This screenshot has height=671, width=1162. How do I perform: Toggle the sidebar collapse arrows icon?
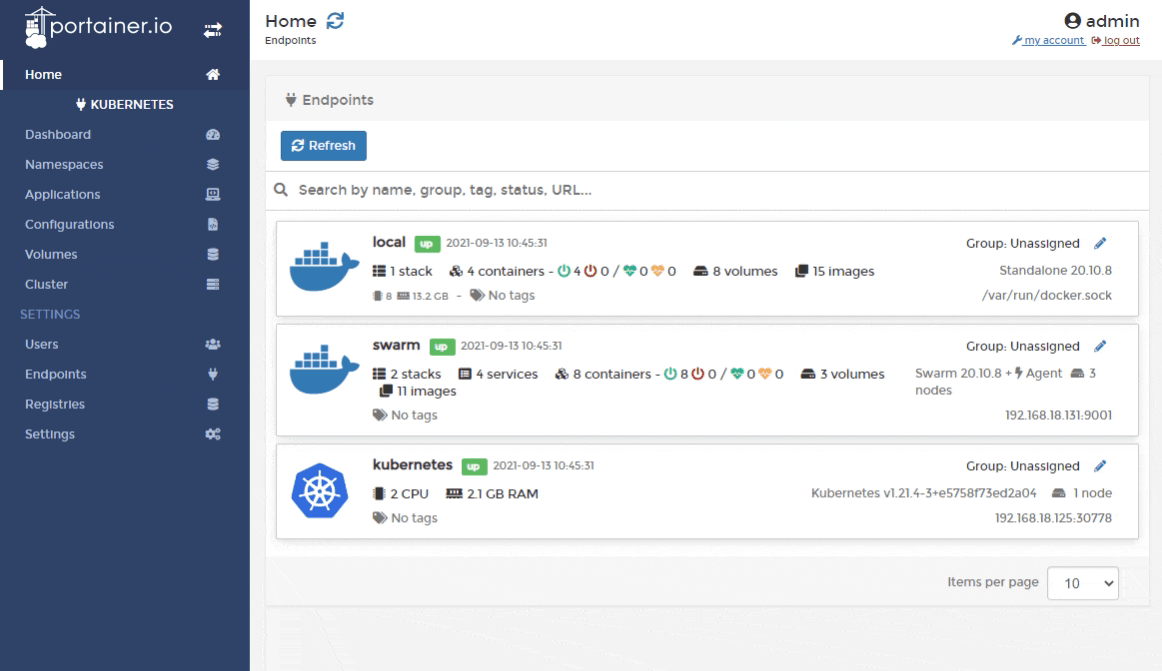pyautogui.click(x=212, y=30)
